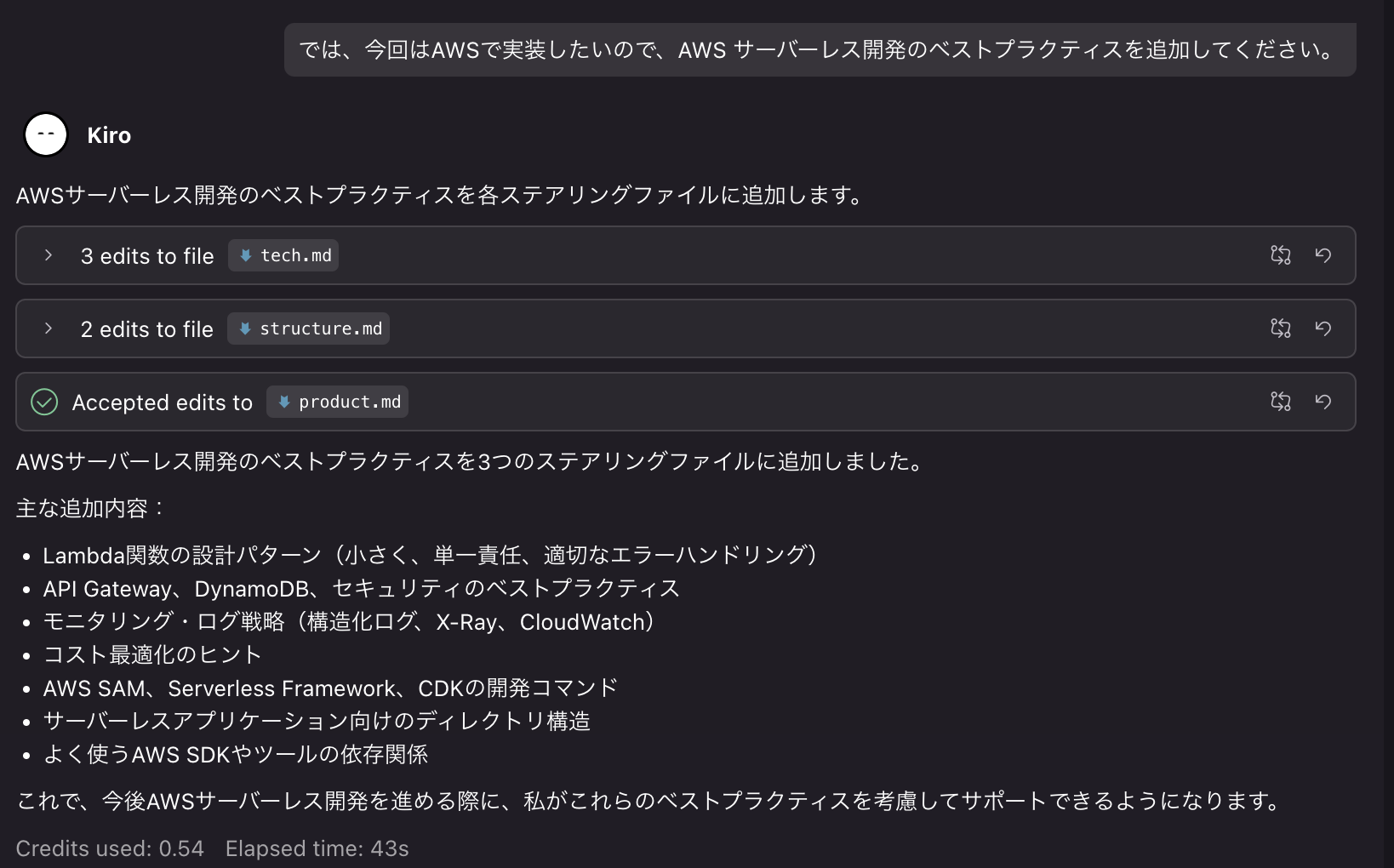Click the 'Credits used: 0.54' status text
Image resolution: width=1394 pixels, height=868 pixels.
point(111,848)
